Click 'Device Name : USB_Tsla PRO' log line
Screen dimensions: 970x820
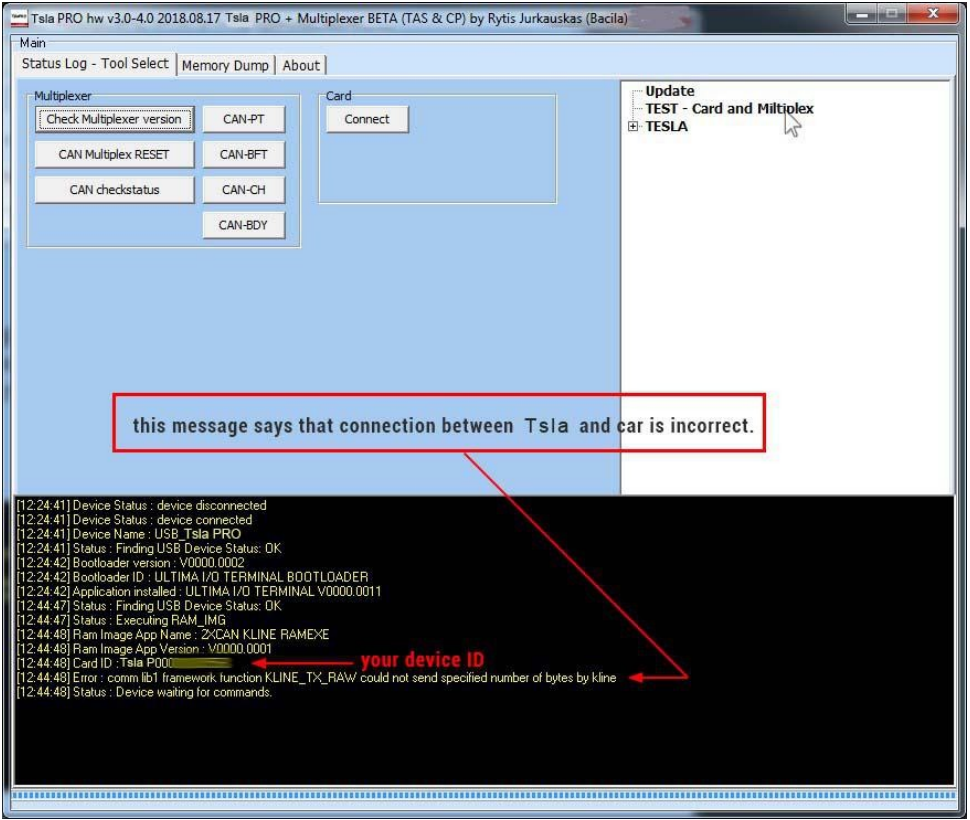(129, 534)
